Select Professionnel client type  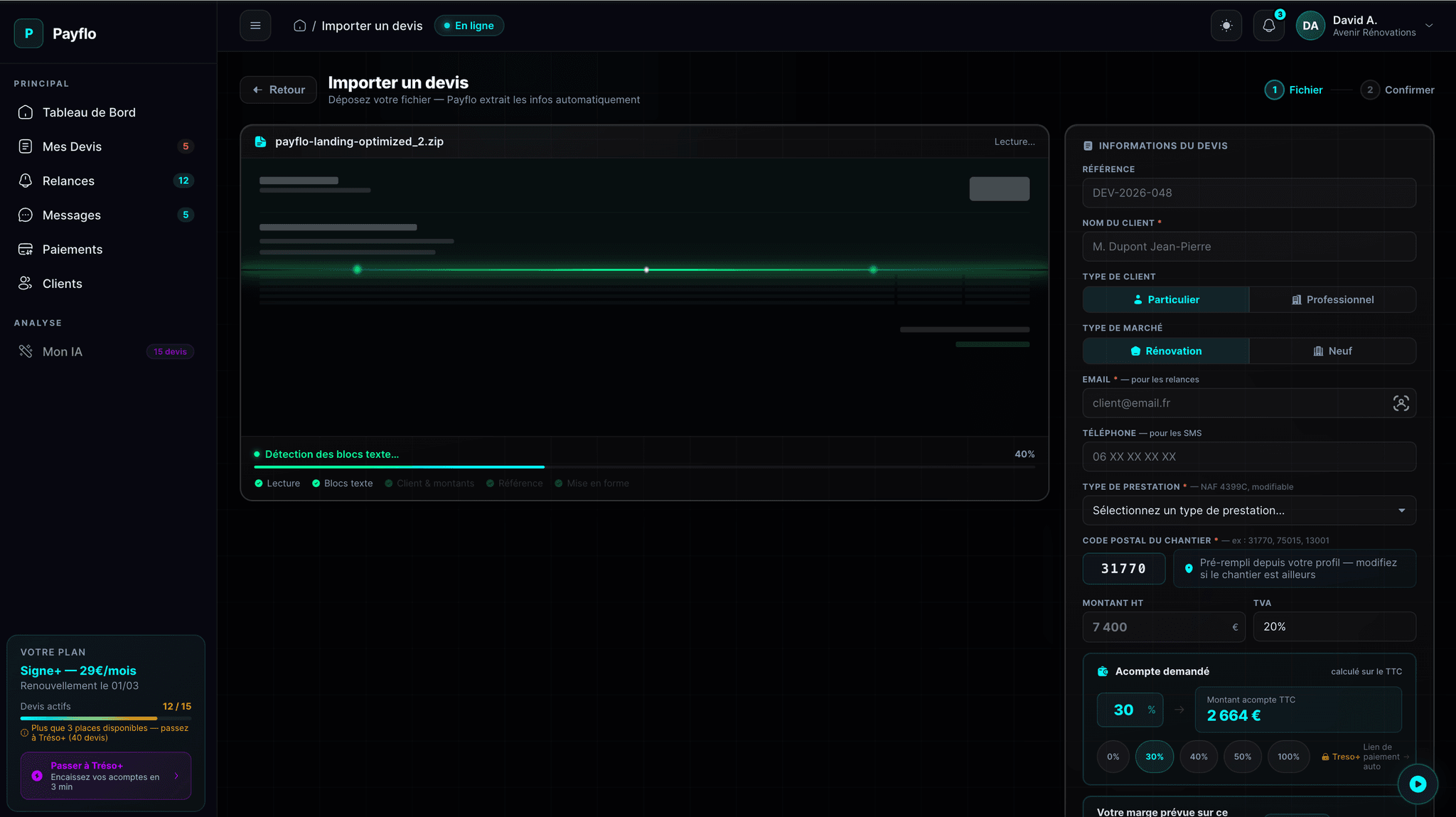click(x=1333, y=299)
